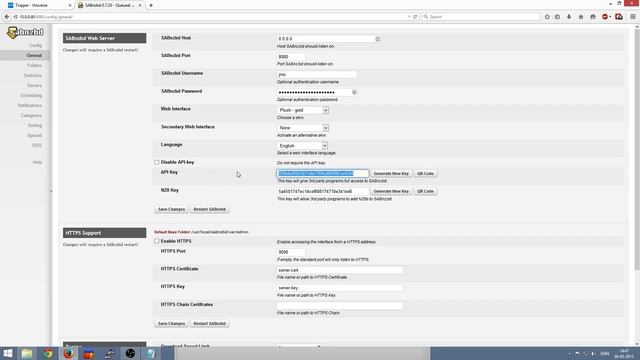Open the address bar history dropdown arrow
The image size is (640, 360).
point(409,17)
